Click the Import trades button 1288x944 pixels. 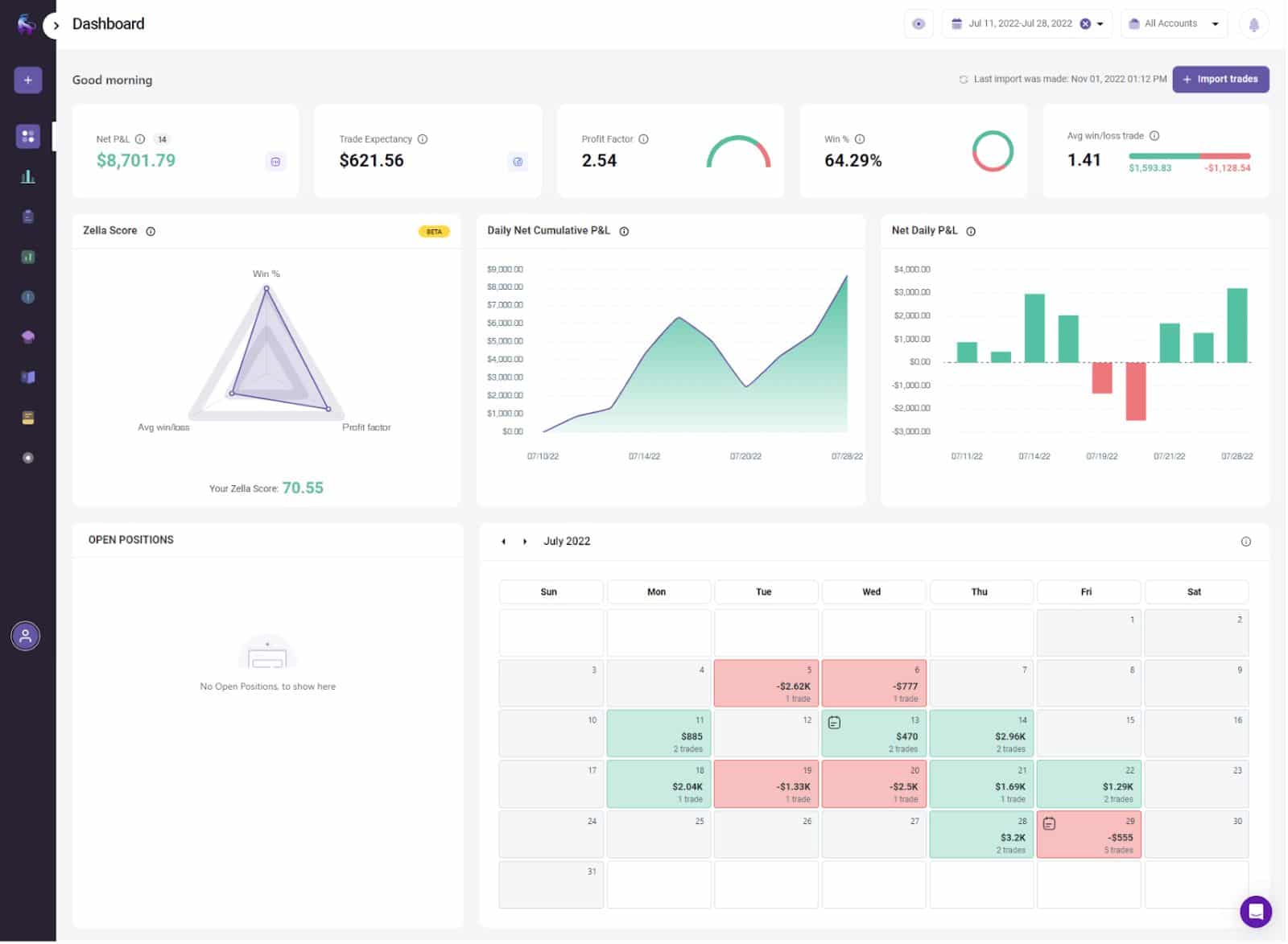[x=1222, y=80]
